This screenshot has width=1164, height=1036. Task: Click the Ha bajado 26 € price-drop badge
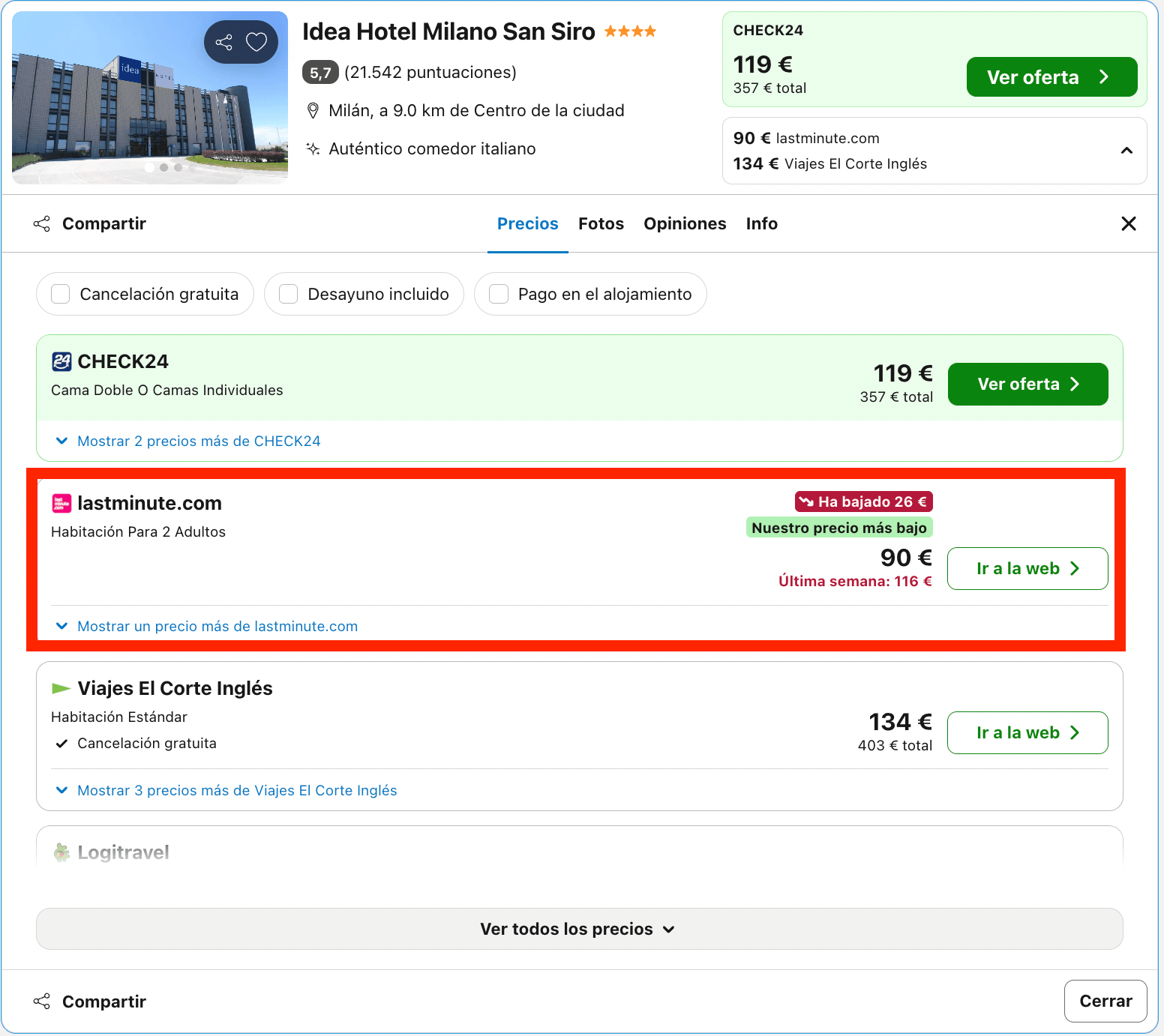pyautogui.click(x=864, y=502)
